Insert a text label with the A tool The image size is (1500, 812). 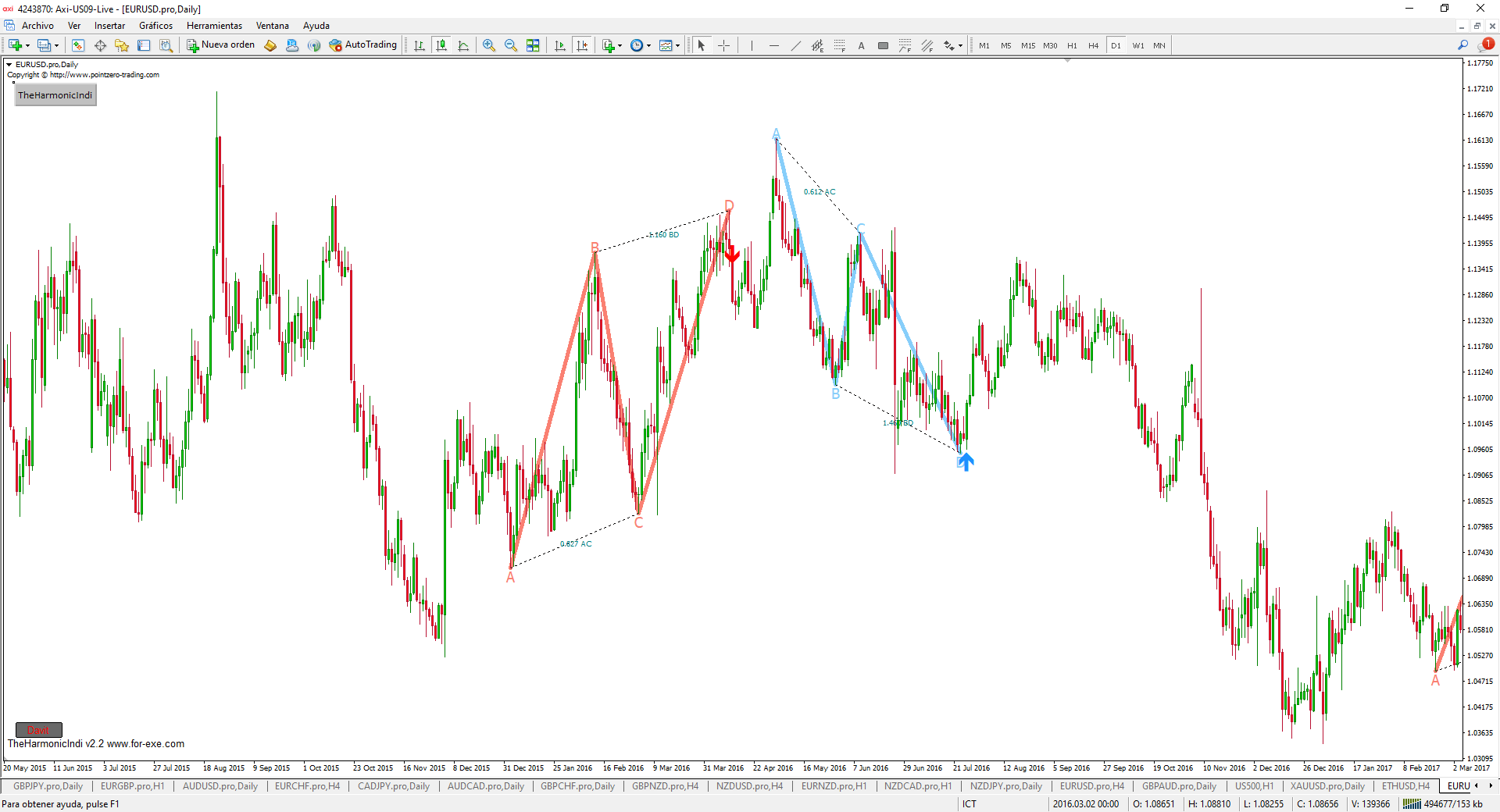coord(861,45)
